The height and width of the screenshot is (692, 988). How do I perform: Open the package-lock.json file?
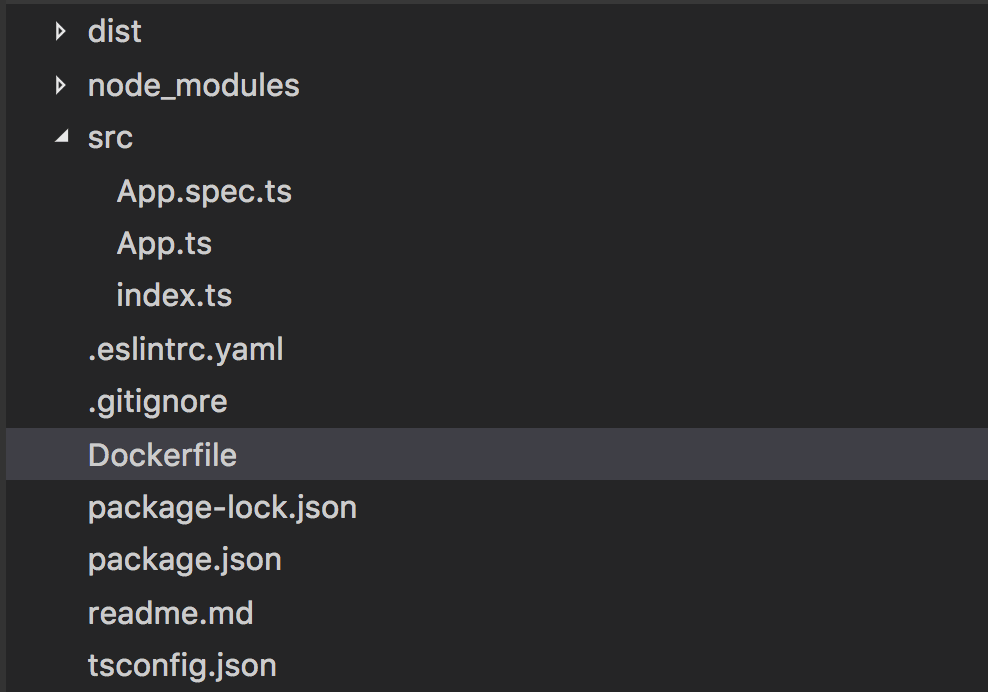(223, 507)
